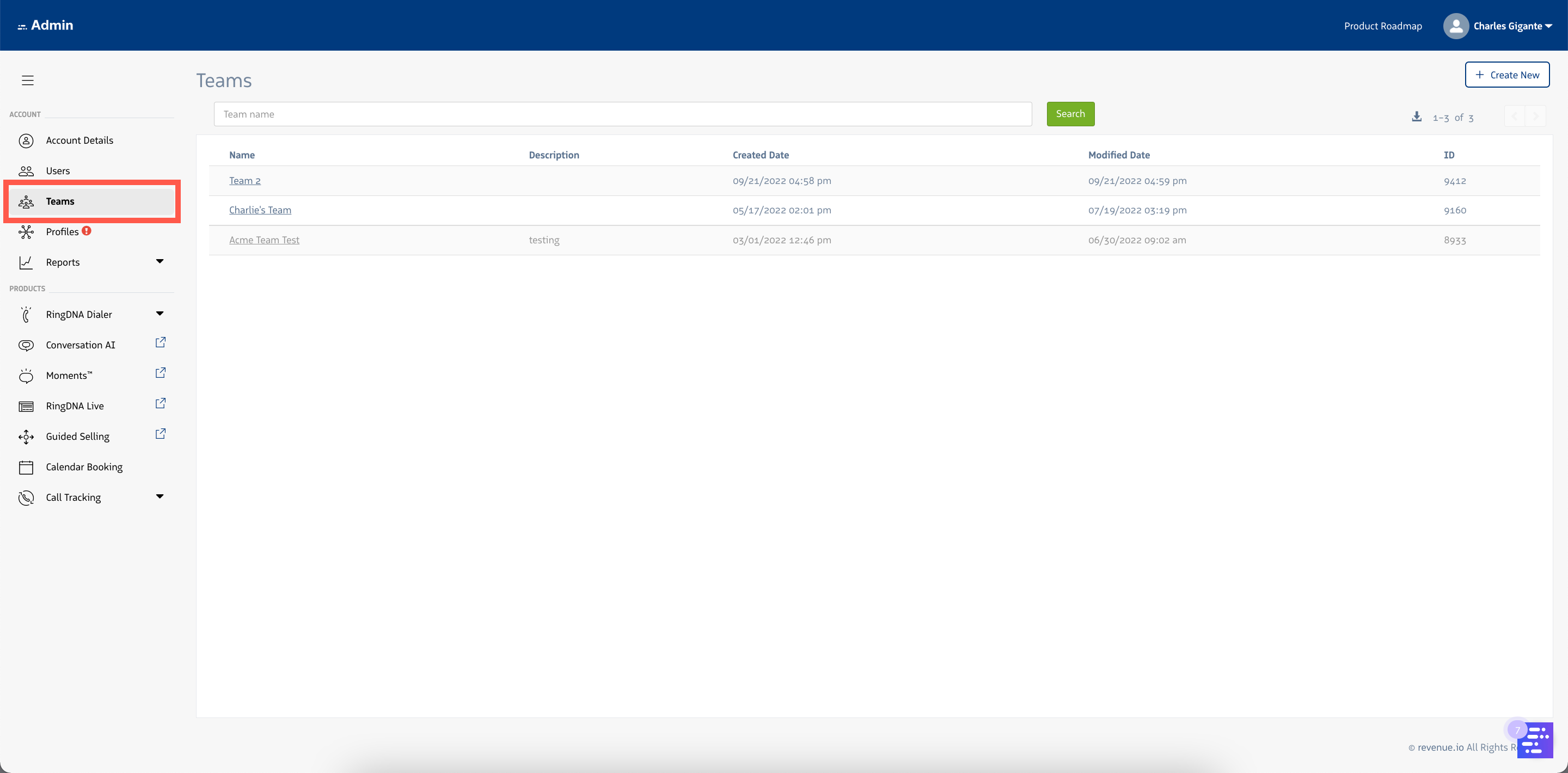Viewport: 1568px width, 773px height.
Task: Click the download export icon
Action: (1417, 117)
